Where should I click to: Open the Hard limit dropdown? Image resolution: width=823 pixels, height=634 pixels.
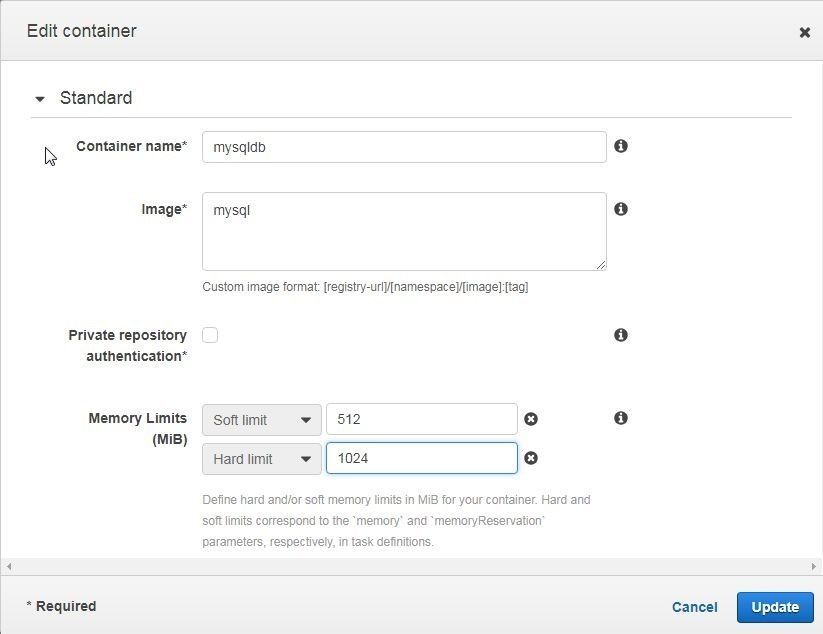click(261, 459)
